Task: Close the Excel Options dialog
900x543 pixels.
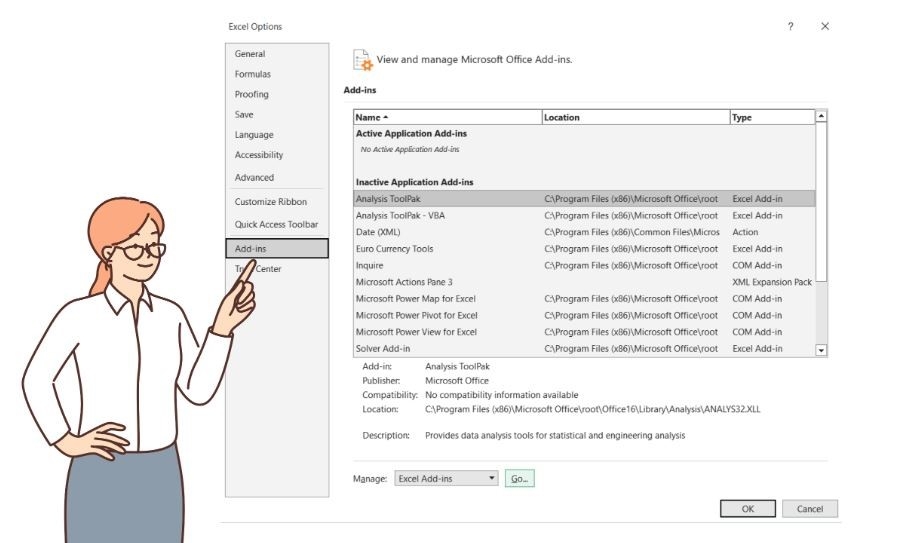Action: point(825,26)
